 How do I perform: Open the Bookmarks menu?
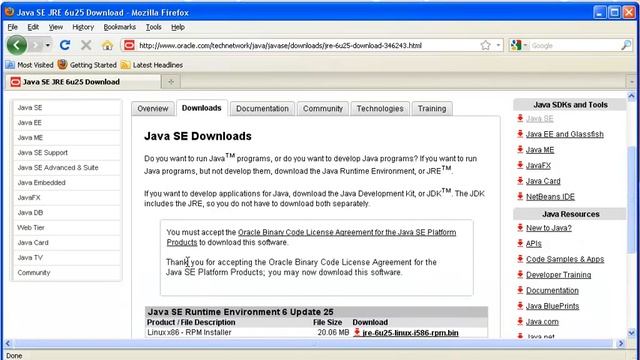tap(120, 27)
